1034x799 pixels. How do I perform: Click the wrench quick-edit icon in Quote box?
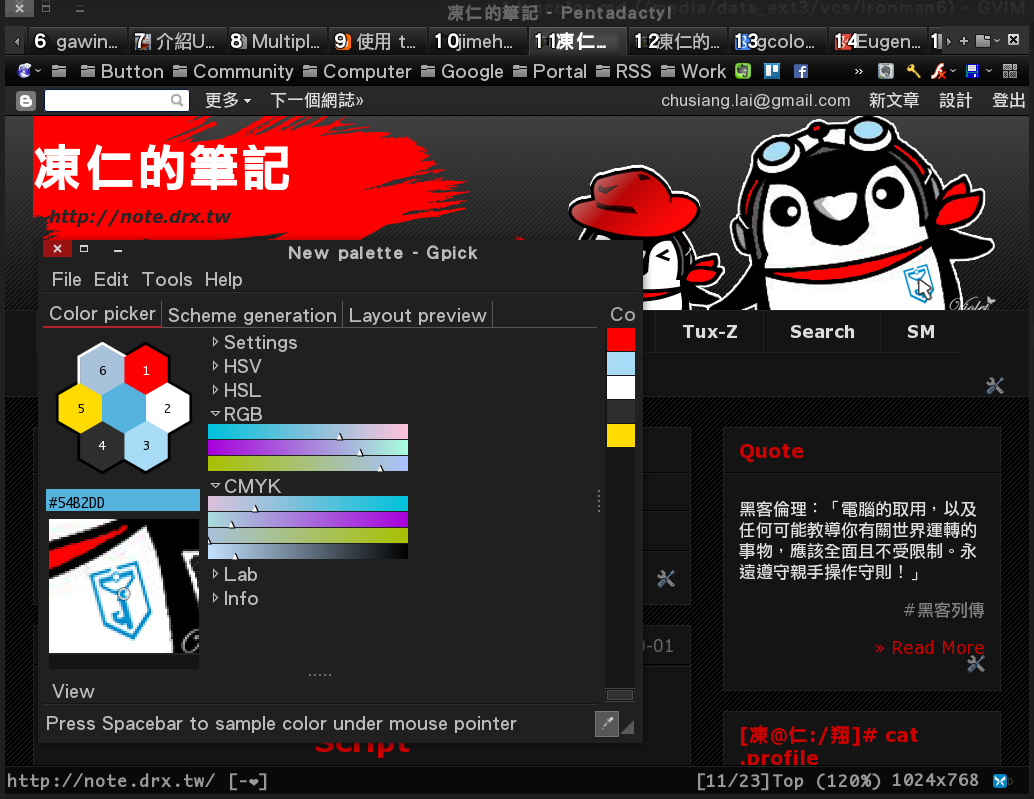975,663
